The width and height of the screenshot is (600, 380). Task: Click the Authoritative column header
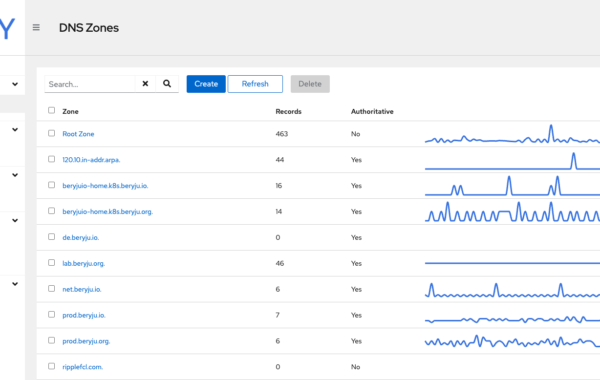pos(372,111)
